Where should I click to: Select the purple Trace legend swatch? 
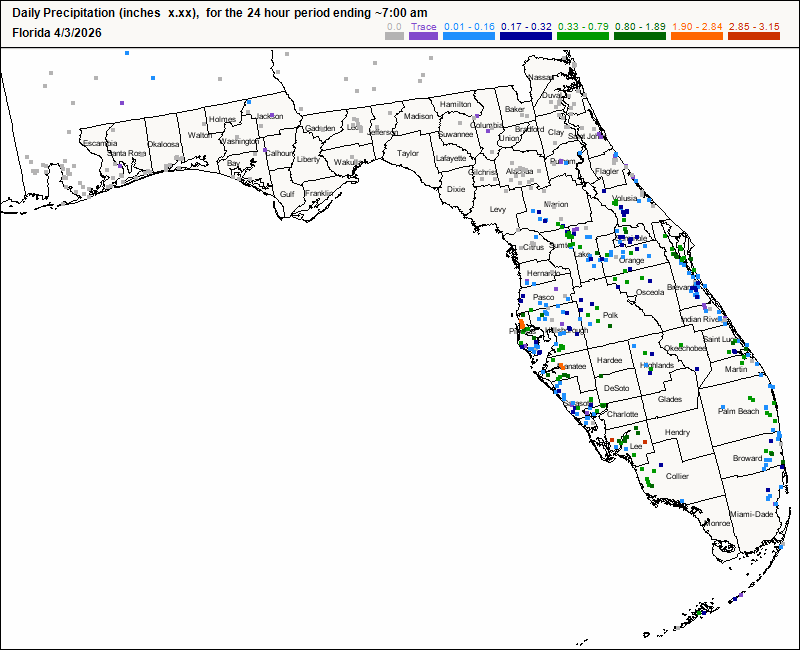[424, 35]
